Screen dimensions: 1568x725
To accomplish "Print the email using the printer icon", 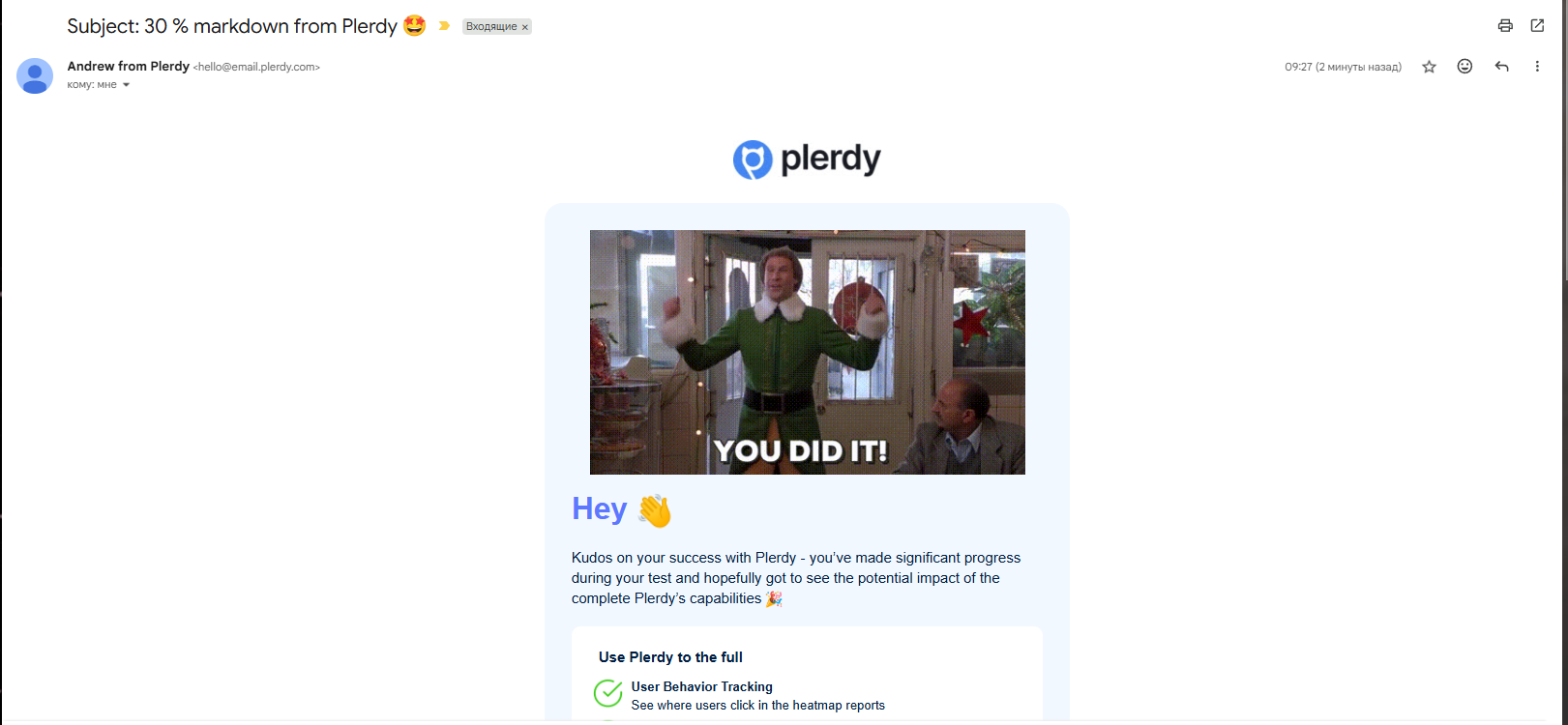I will point(1505,26).
